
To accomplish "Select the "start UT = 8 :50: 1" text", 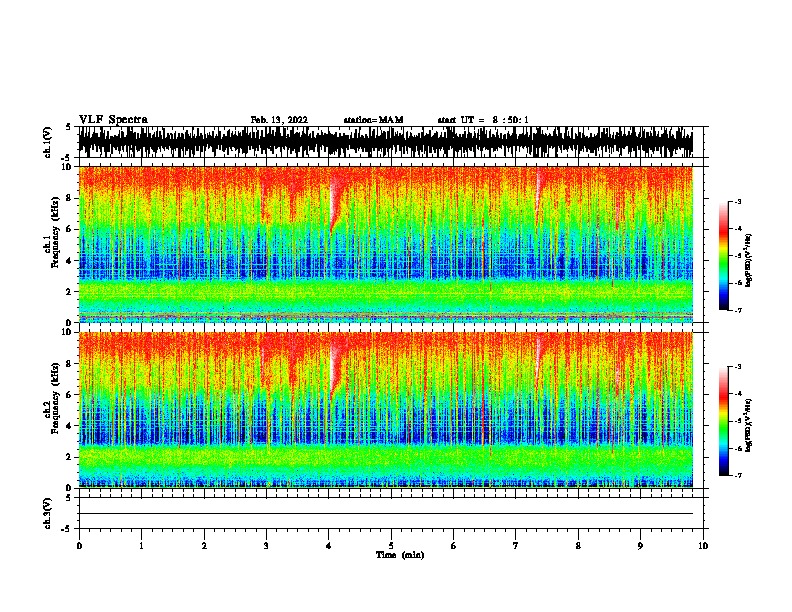I will [483, 120].
